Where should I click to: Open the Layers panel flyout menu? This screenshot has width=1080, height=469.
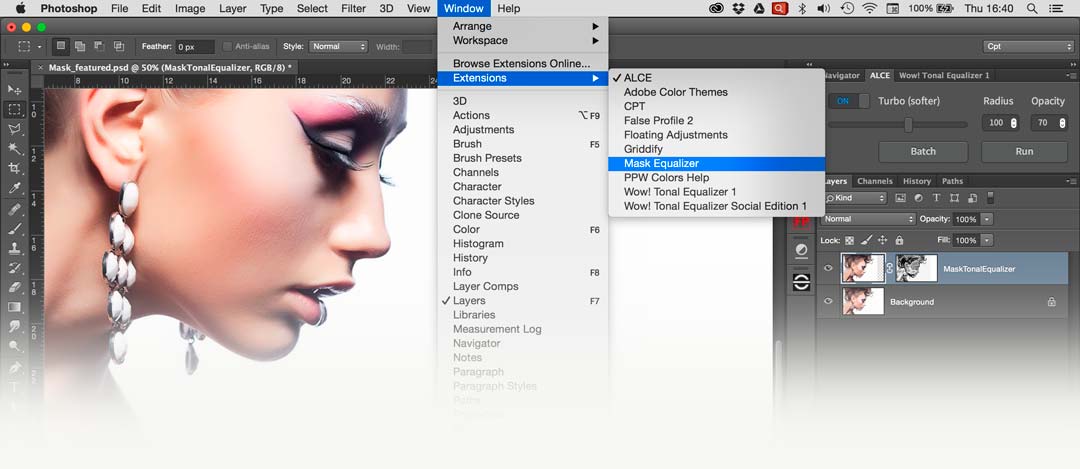(1072, 181)
